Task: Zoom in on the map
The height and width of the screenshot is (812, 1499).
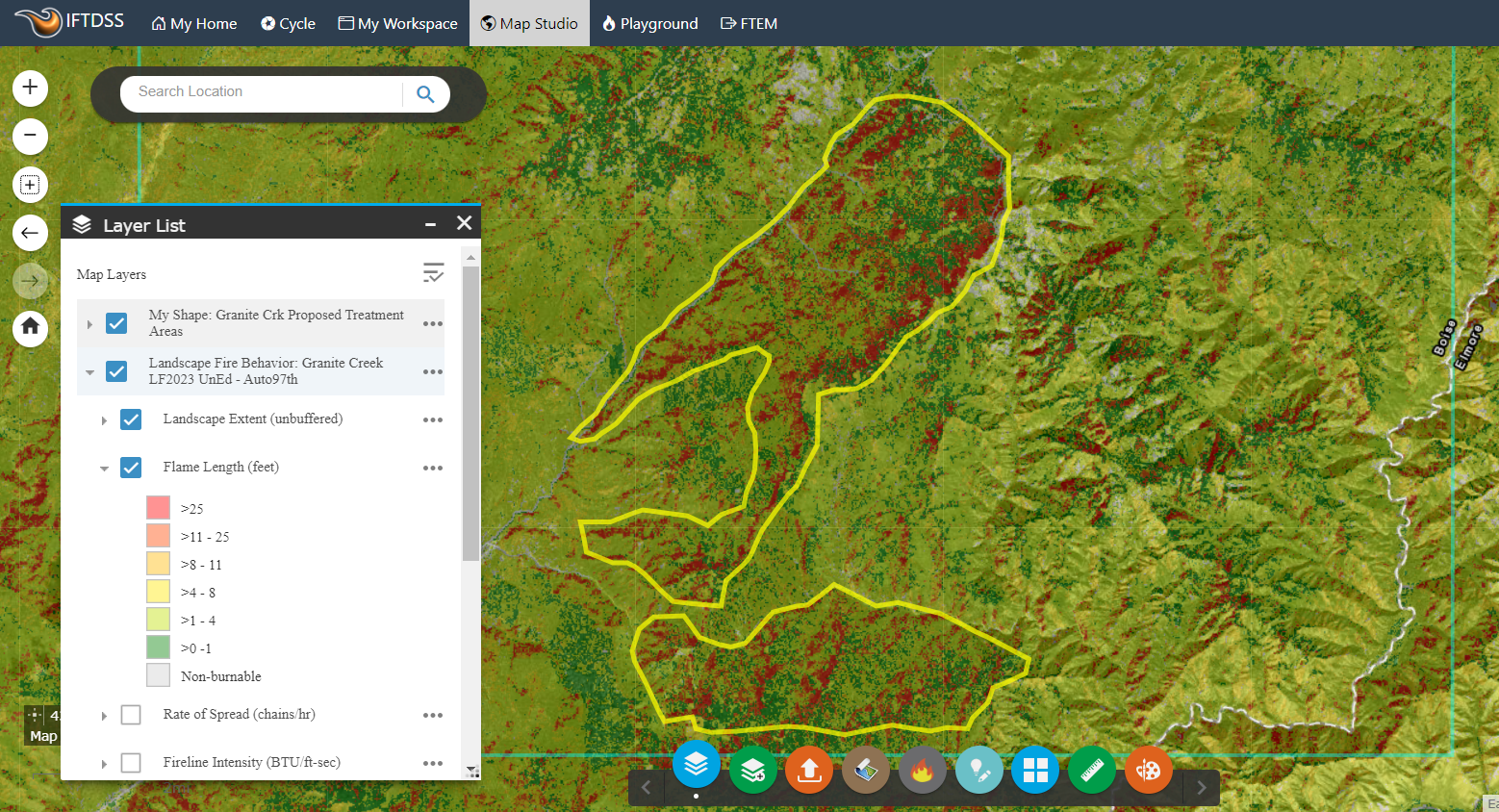Action: click(30, 88)
